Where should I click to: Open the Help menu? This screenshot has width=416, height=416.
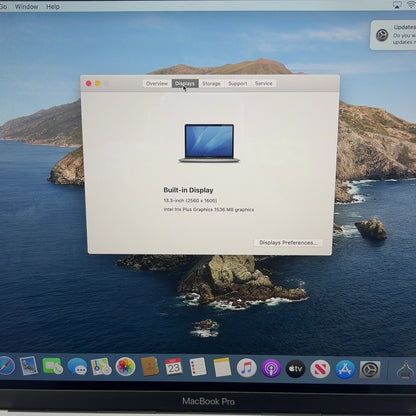pyautogui.click(x=53, y=7)
